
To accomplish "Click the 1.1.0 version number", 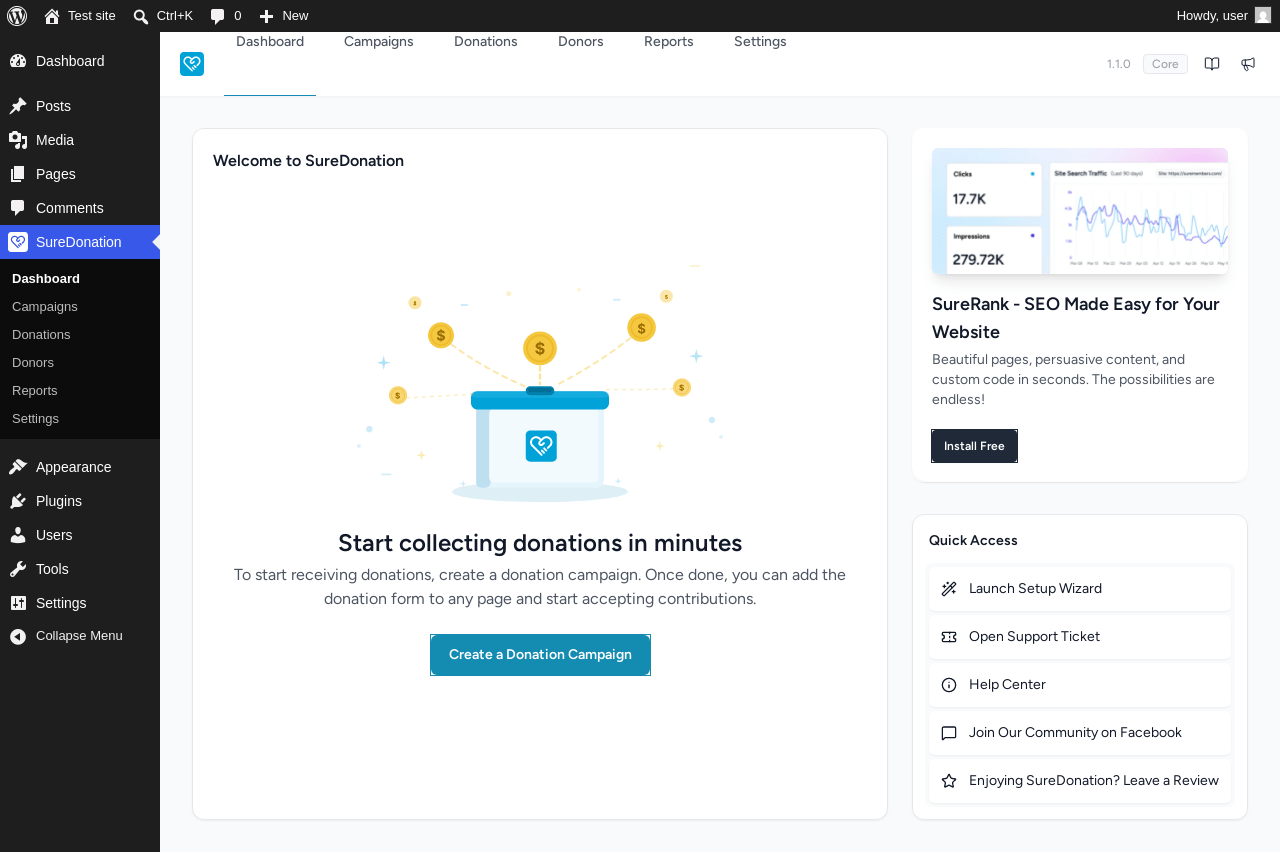I will (1119, 64).
